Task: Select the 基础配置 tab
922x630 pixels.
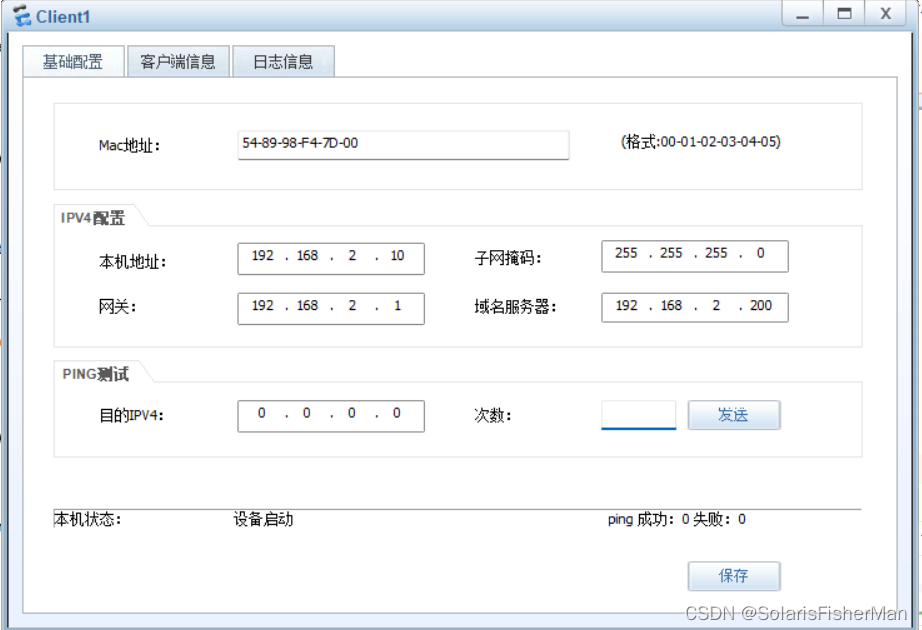Action: click(72, 61)
